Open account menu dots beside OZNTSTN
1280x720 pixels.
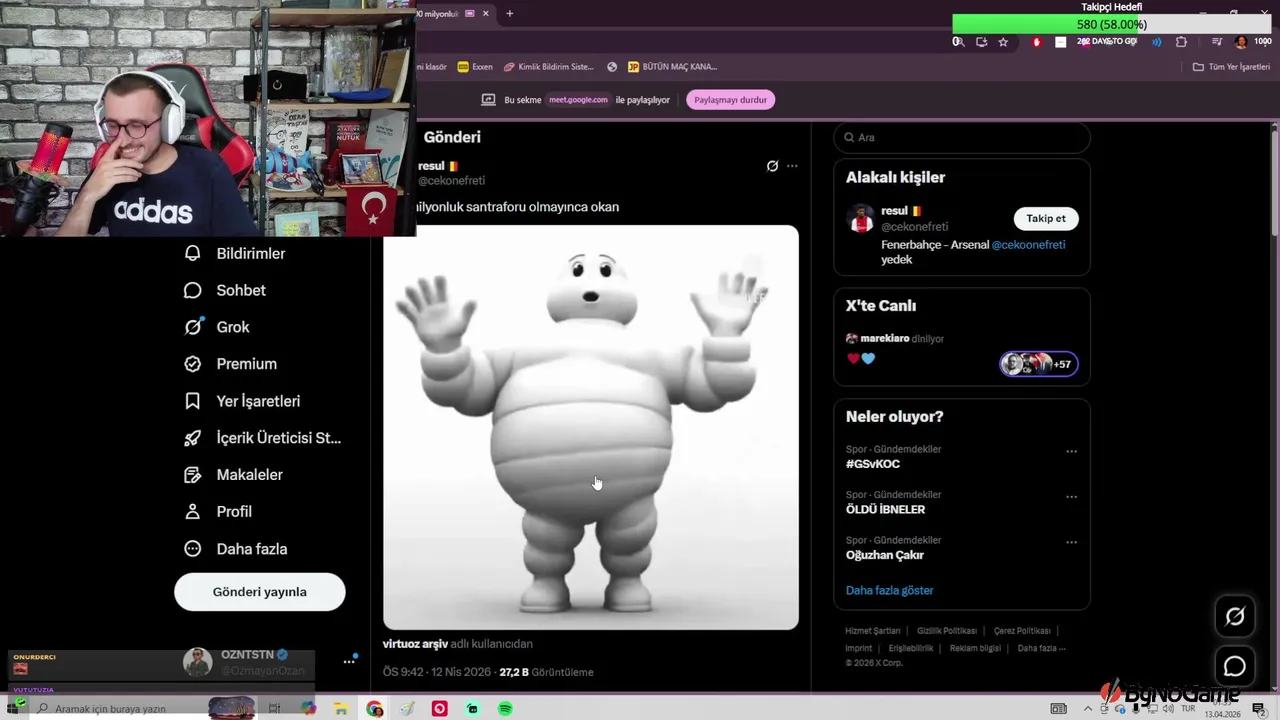(349, 661)
